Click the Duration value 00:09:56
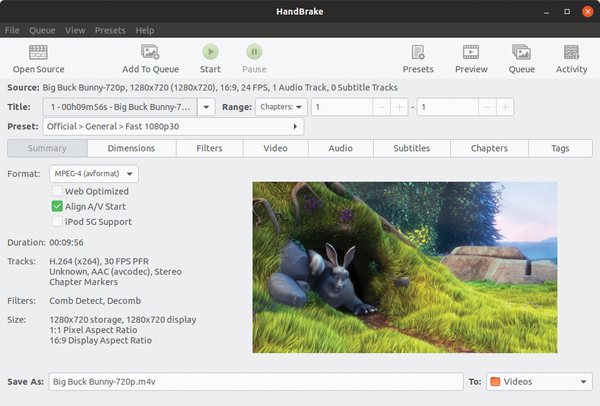Image resolution: width=600 pixels, height=406 pixels. [x=66, y=242]
